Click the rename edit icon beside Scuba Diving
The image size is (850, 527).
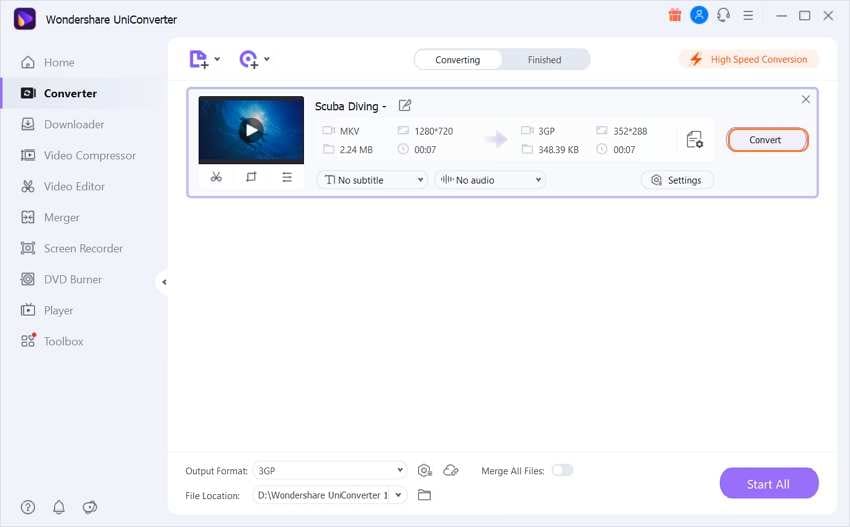[x=404, y=105]
